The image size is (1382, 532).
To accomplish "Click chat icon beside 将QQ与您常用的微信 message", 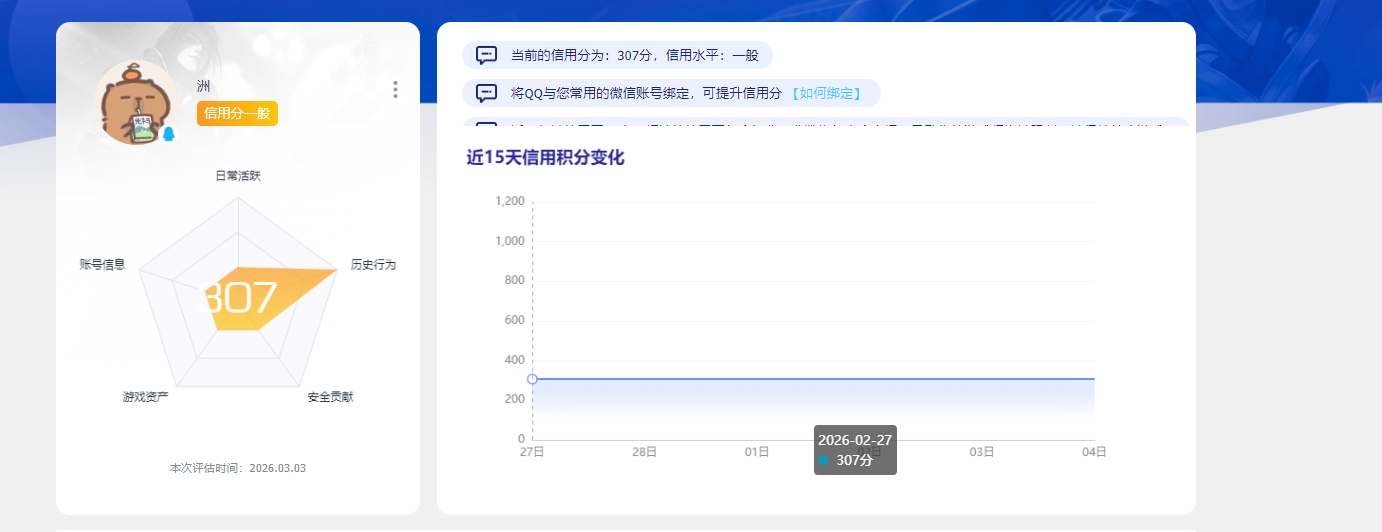I will [487, 93].
